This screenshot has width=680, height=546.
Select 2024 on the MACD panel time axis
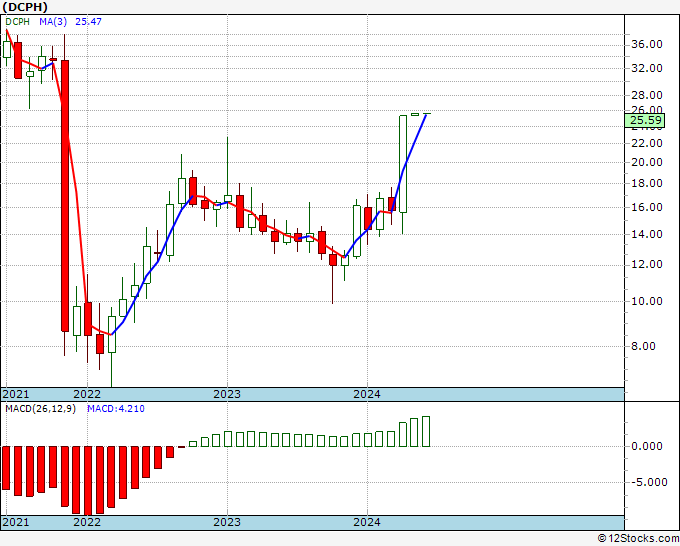(367, 522)
